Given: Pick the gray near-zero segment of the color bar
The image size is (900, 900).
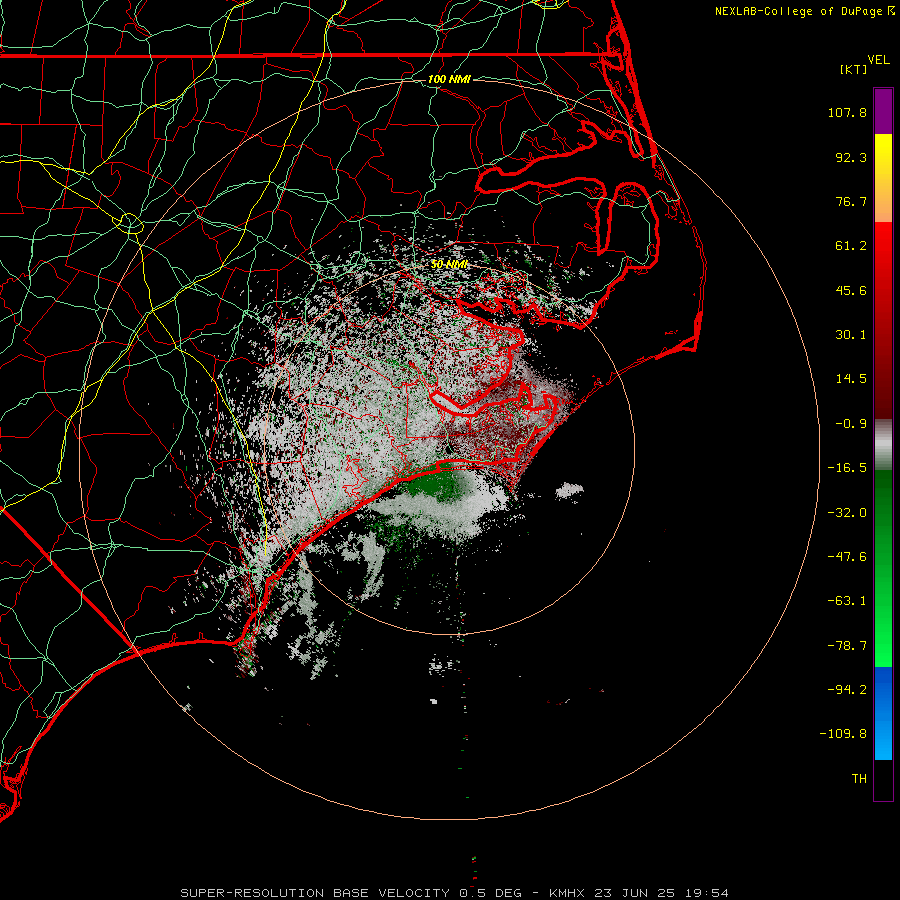Looking at the screenshot, I should click(883, 444).
